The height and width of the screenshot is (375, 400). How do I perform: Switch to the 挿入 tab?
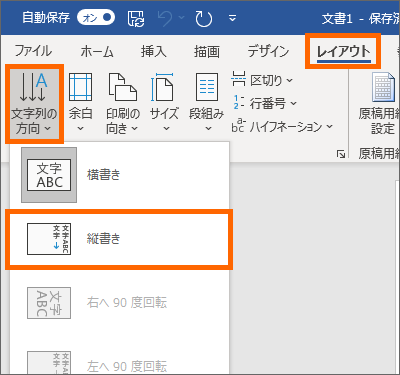[153, 51]
